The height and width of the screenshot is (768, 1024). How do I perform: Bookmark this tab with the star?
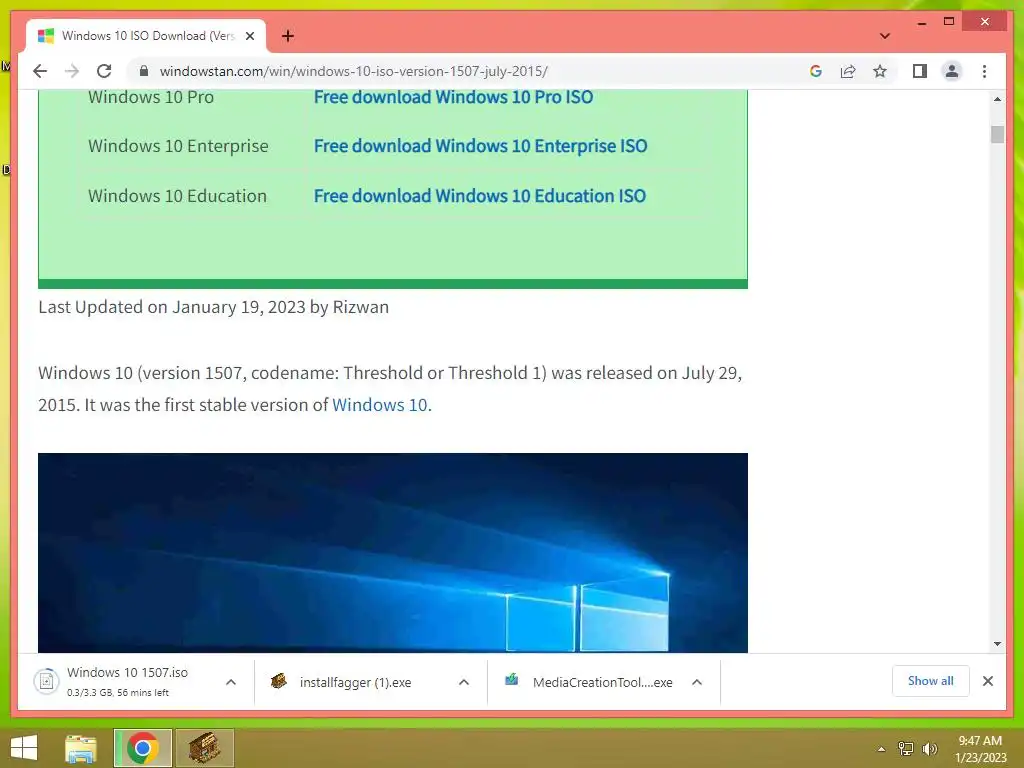(880, 71)
